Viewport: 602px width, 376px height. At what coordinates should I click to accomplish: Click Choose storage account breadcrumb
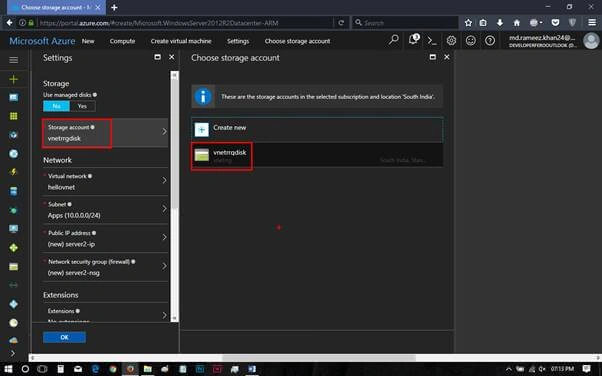pos(297,41)
